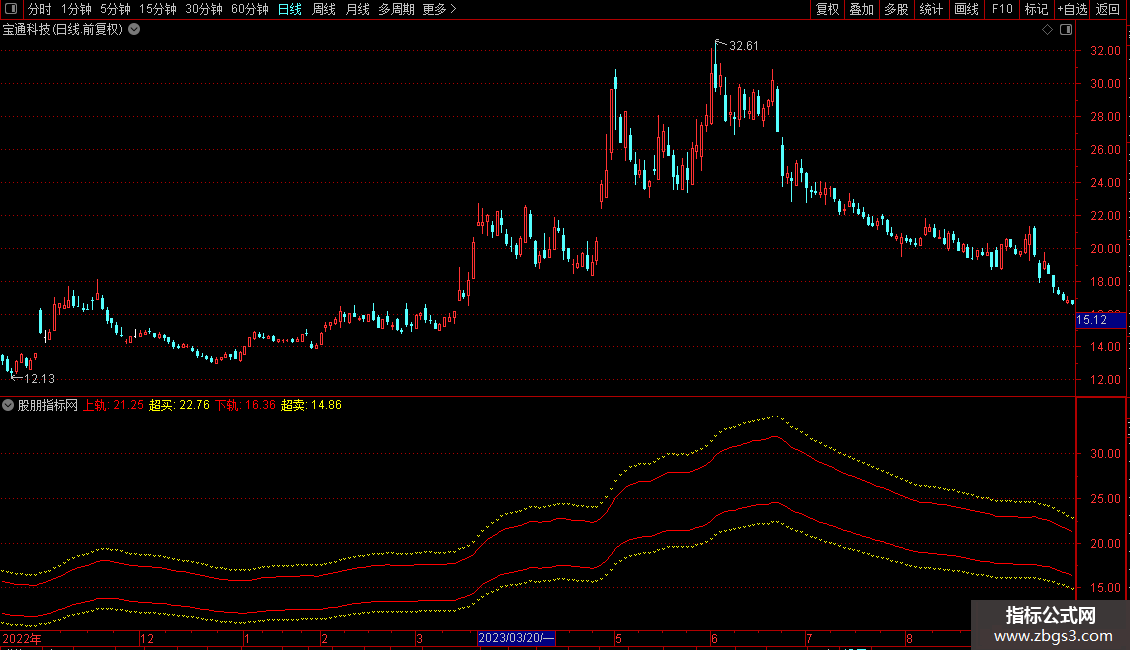Open the 画线 drawing tools
This screenshot has height=650, width=1130.
point(966,9)
